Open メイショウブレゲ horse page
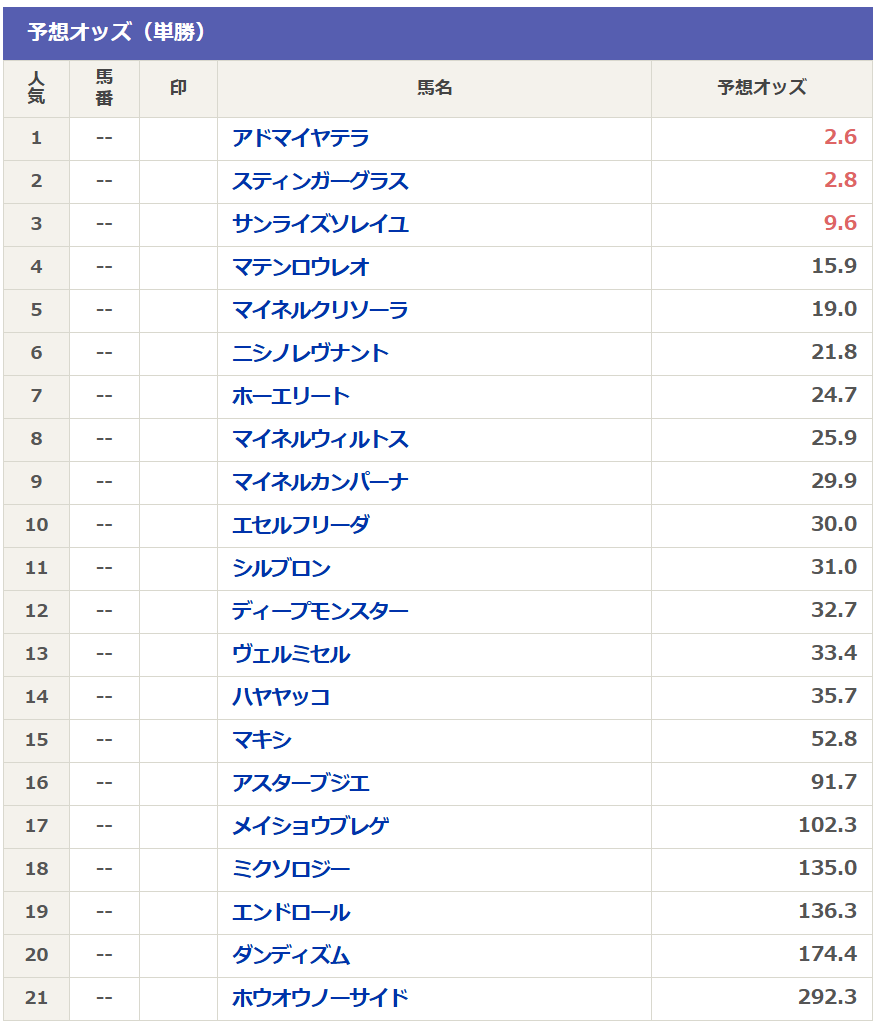 310,826
